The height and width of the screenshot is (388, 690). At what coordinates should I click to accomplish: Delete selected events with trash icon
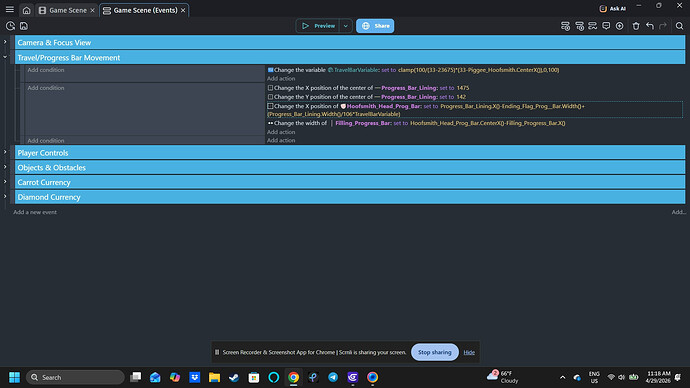pyautogui.click(x=636, y=26)
